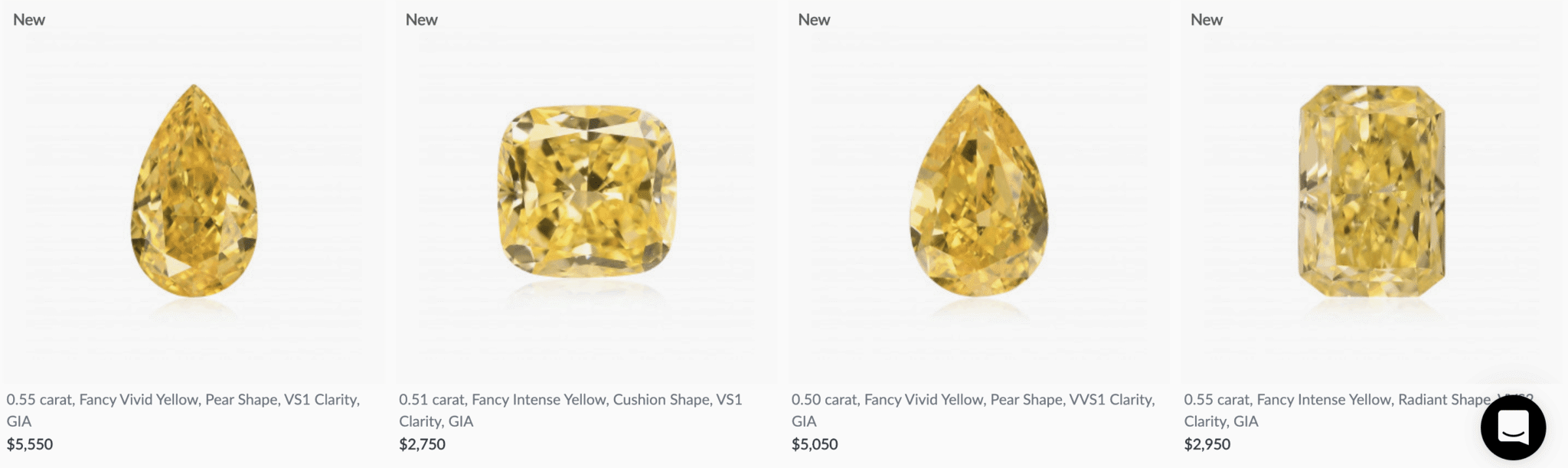Open the 0.50 carat Pear Shape VVS1 listing link

972,399
